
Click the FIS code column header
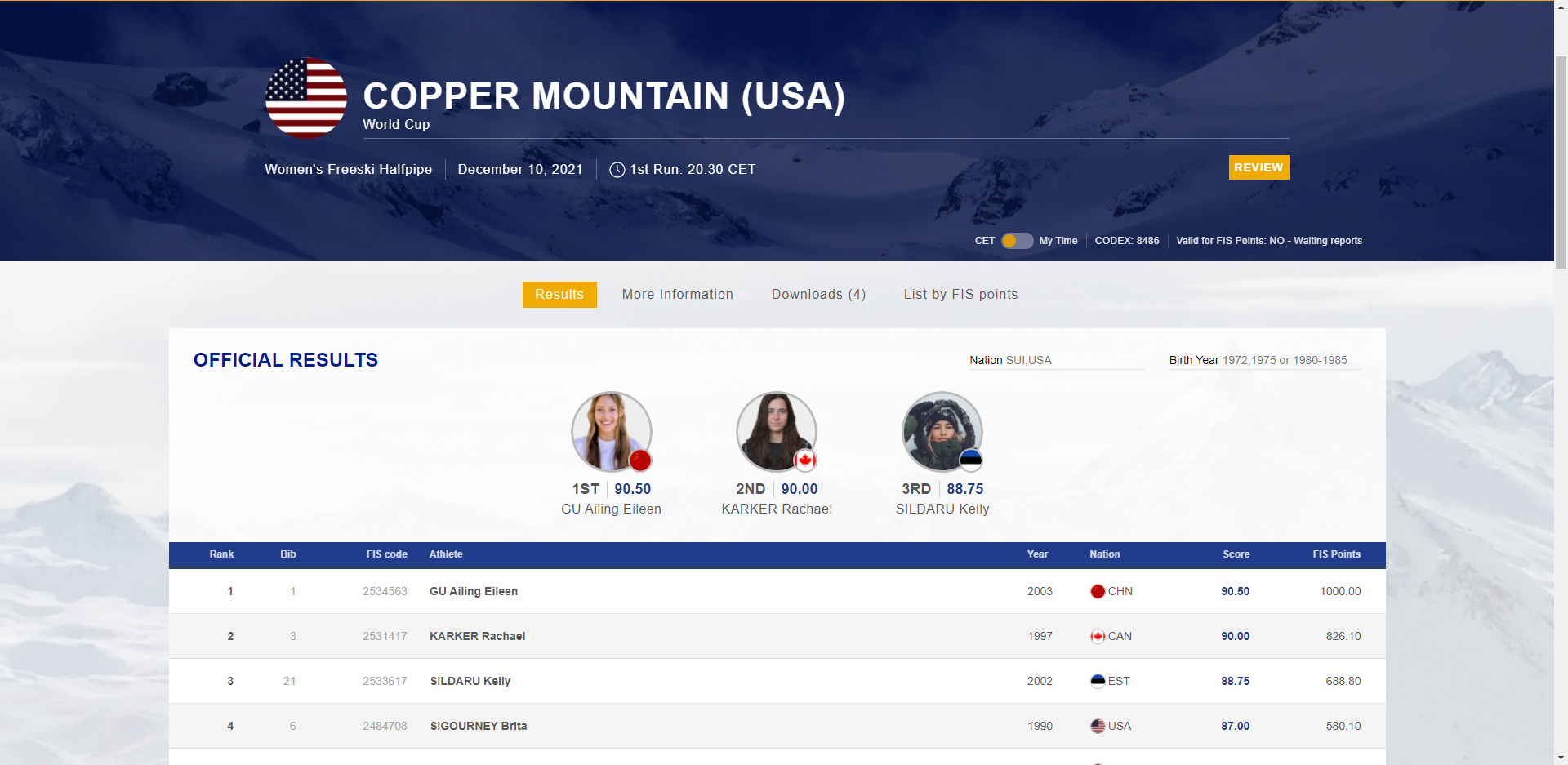tap(386, 554)
